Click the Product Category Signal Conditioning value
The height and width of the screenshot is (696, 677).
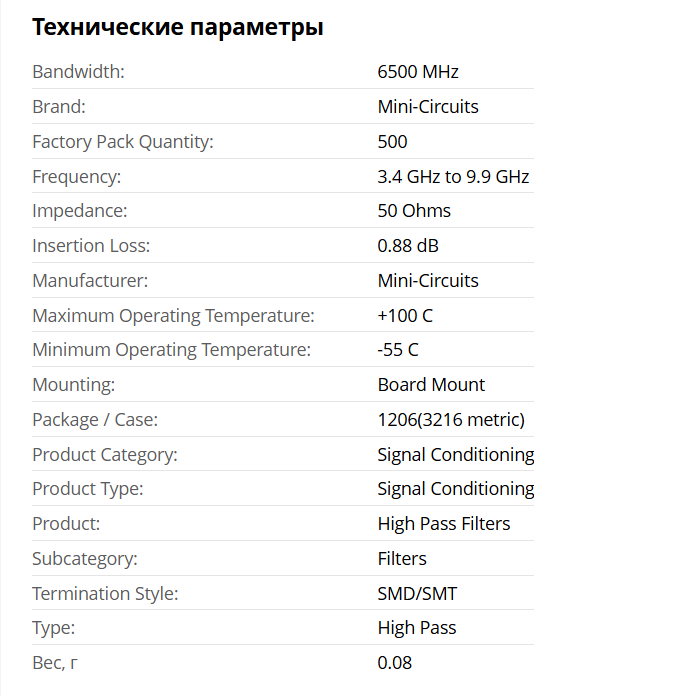pyautogui.click(x=456, y=455)
